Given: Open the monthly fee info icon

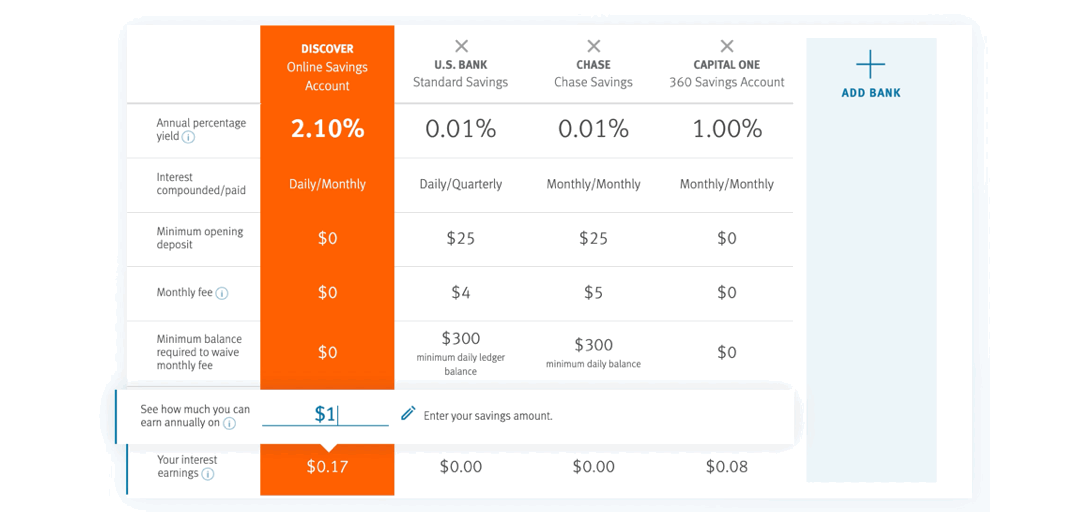Looking at the screenshot, I should point(222,293).
